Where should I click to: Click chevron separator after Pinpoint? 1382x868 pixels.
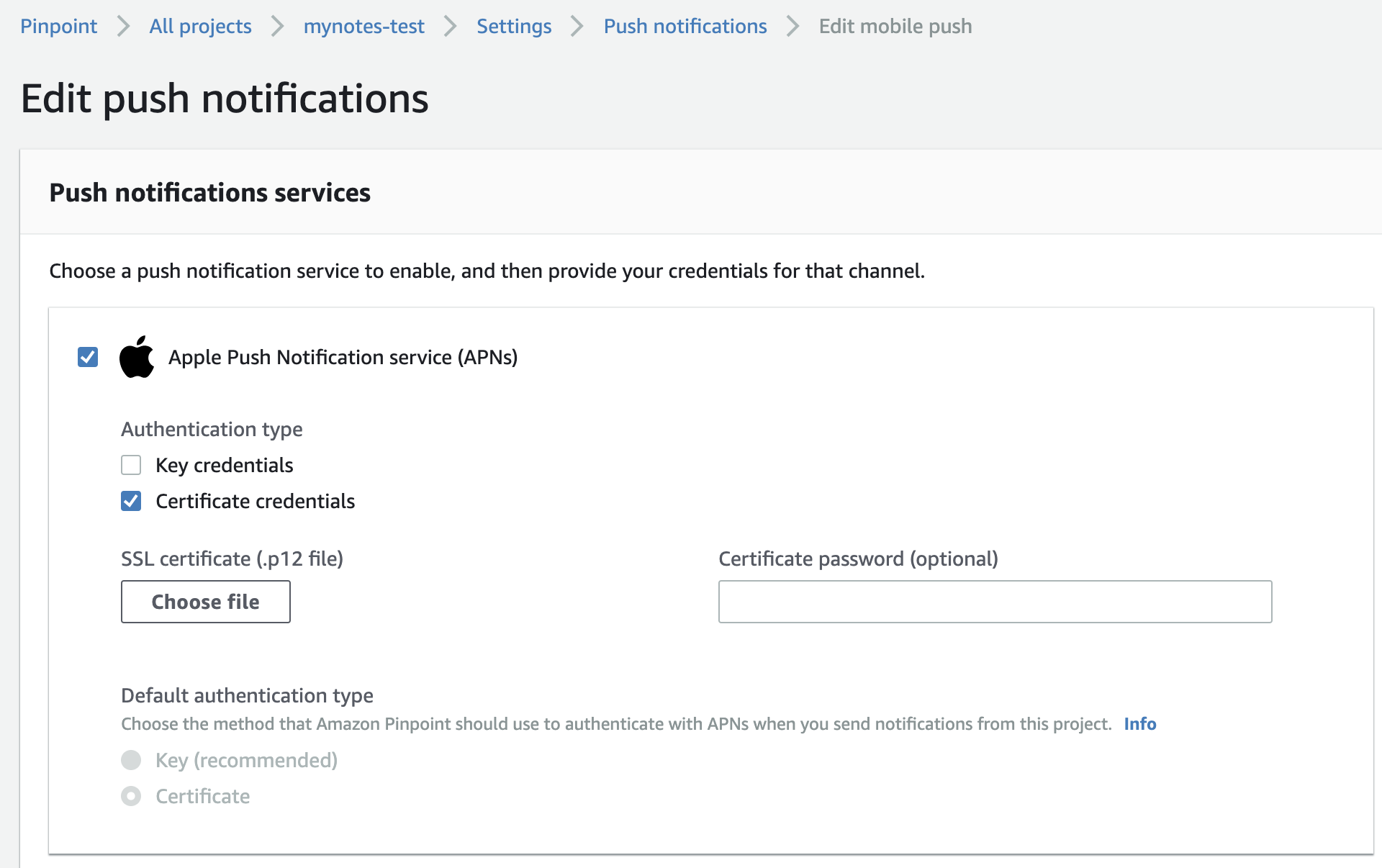point(124,27)
